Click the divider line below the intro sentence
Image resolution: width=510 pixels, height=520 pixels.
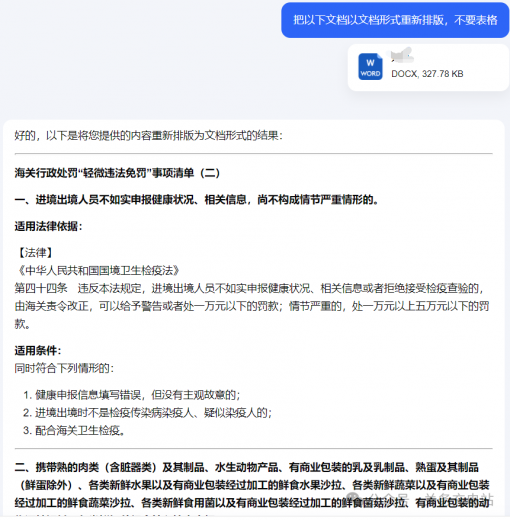pos(254,154)
